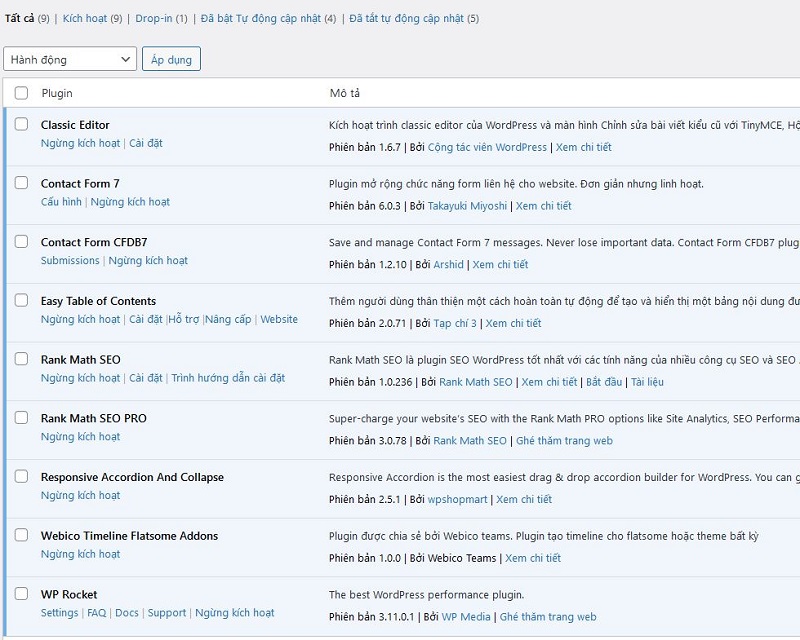Viewport: 800px width, 640px height.
Task: Click Rank Math SEO author link in PRO row
Action: click(x=470, y=441)
